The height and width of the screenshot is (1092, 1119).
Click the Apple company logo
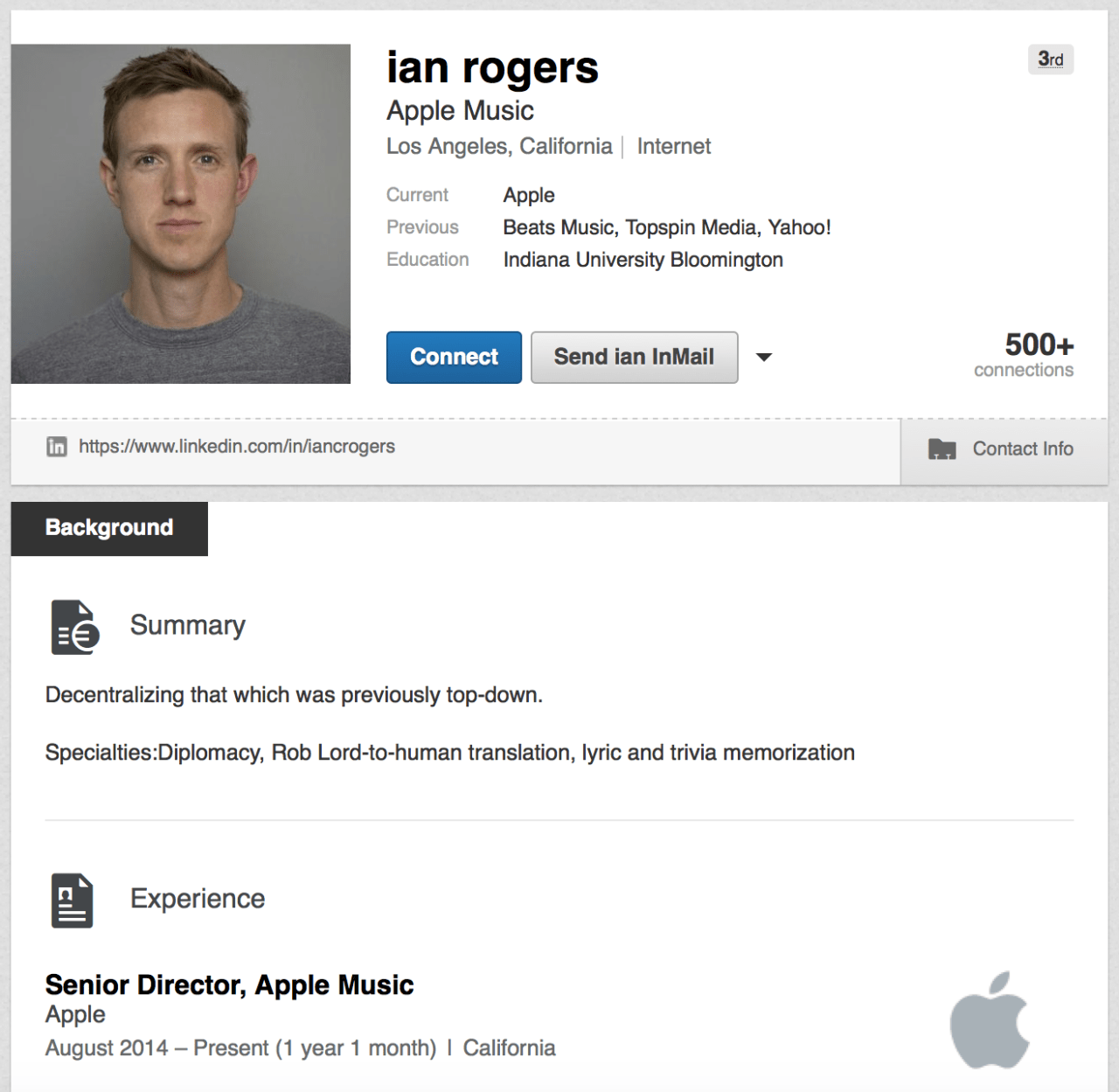pos(990,1019)
